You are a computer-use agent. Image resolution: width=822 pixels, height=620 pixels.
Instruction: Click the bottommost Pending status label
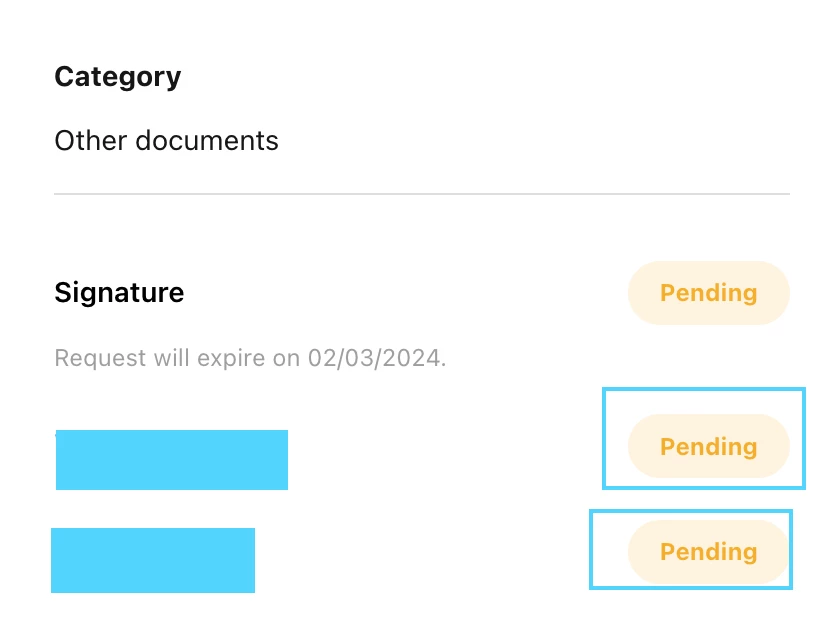click(x=709, y=552)
